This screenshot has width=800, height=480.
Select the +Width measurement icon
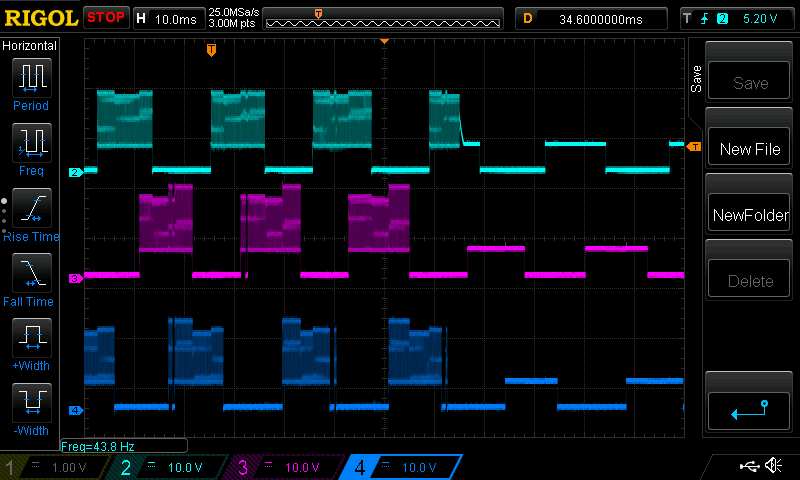click(x=32, y=337)
